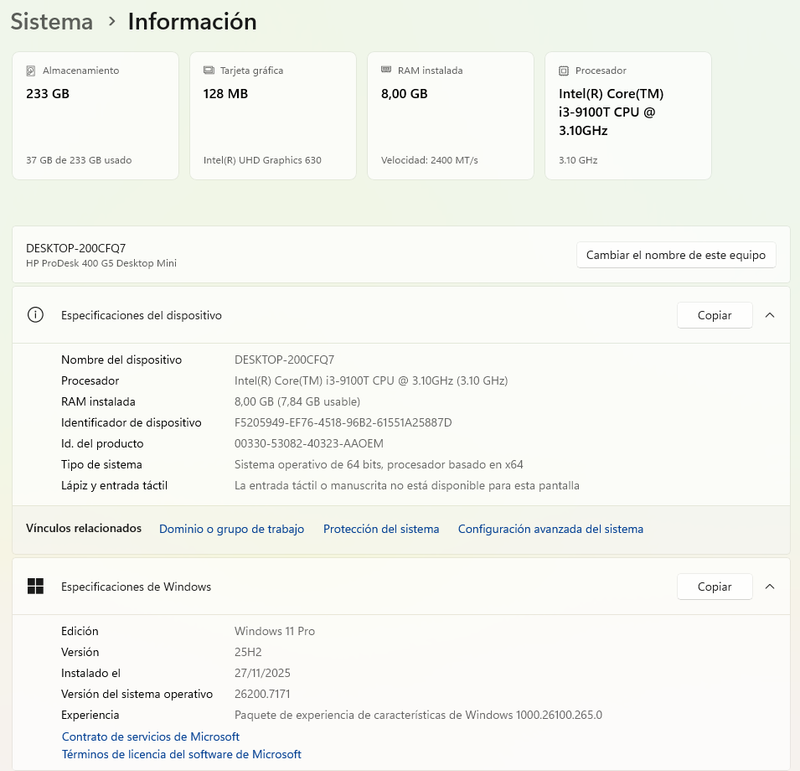The image size is (800, 771).
Task: Click the '25H2' version value
Action: 248,652
